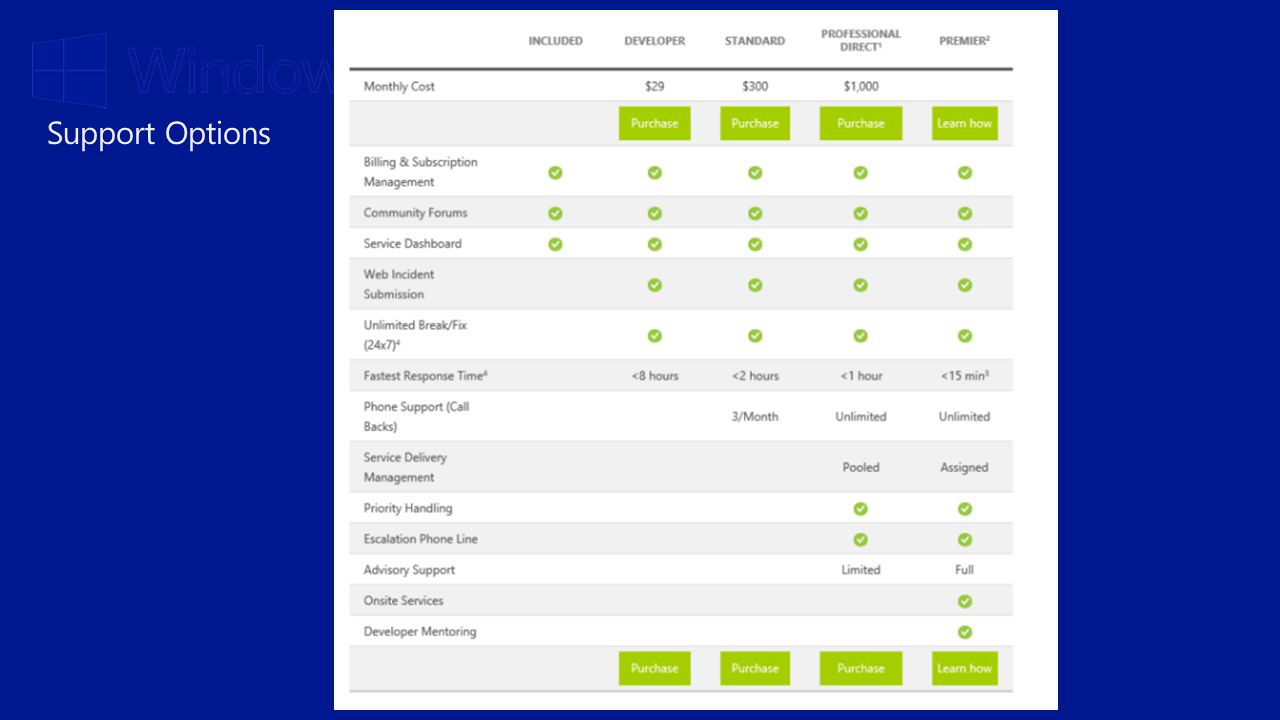Screen dimensions: 1280x720
Task: Click Onsite Services checkmark in Premier column
Action: (x=964, y=601)
